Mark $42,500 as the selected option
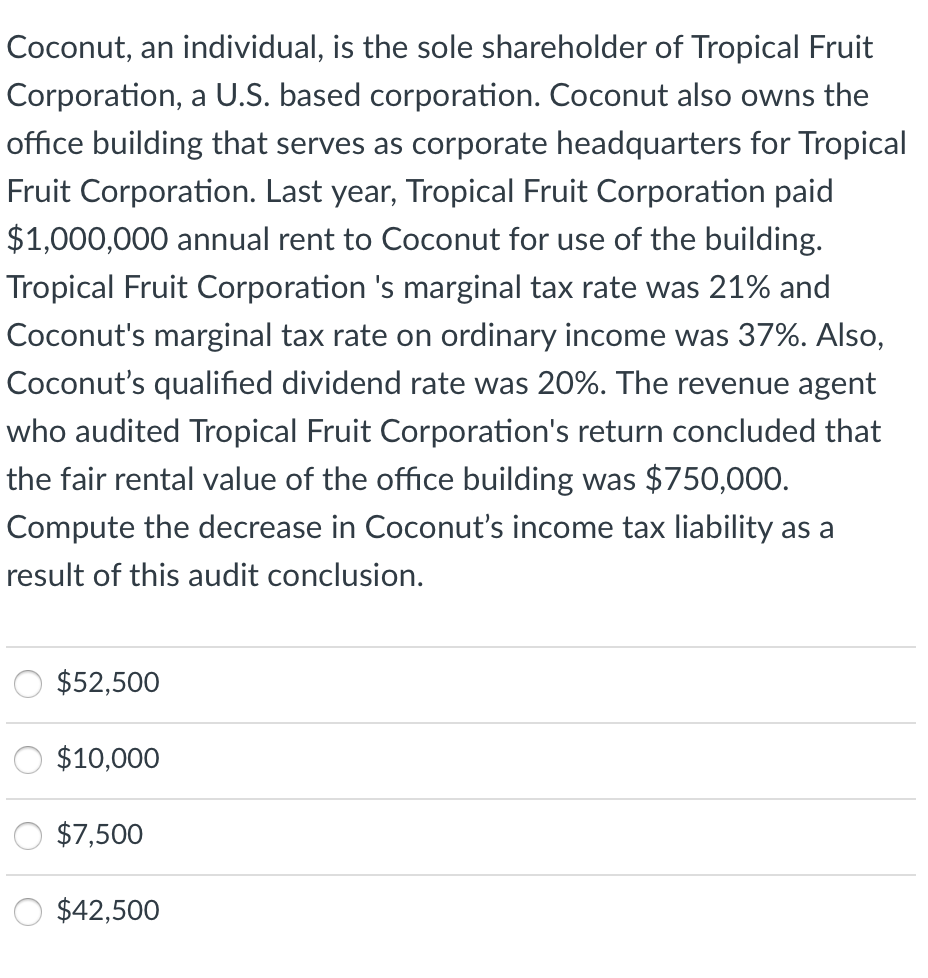The width and height of the screenshot is (928, 978). [28, 912]
